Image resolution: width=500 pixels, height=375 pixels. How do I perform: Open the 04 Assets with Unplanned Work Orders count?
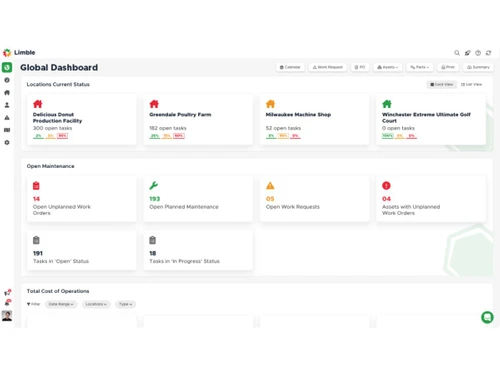point(386,199)
